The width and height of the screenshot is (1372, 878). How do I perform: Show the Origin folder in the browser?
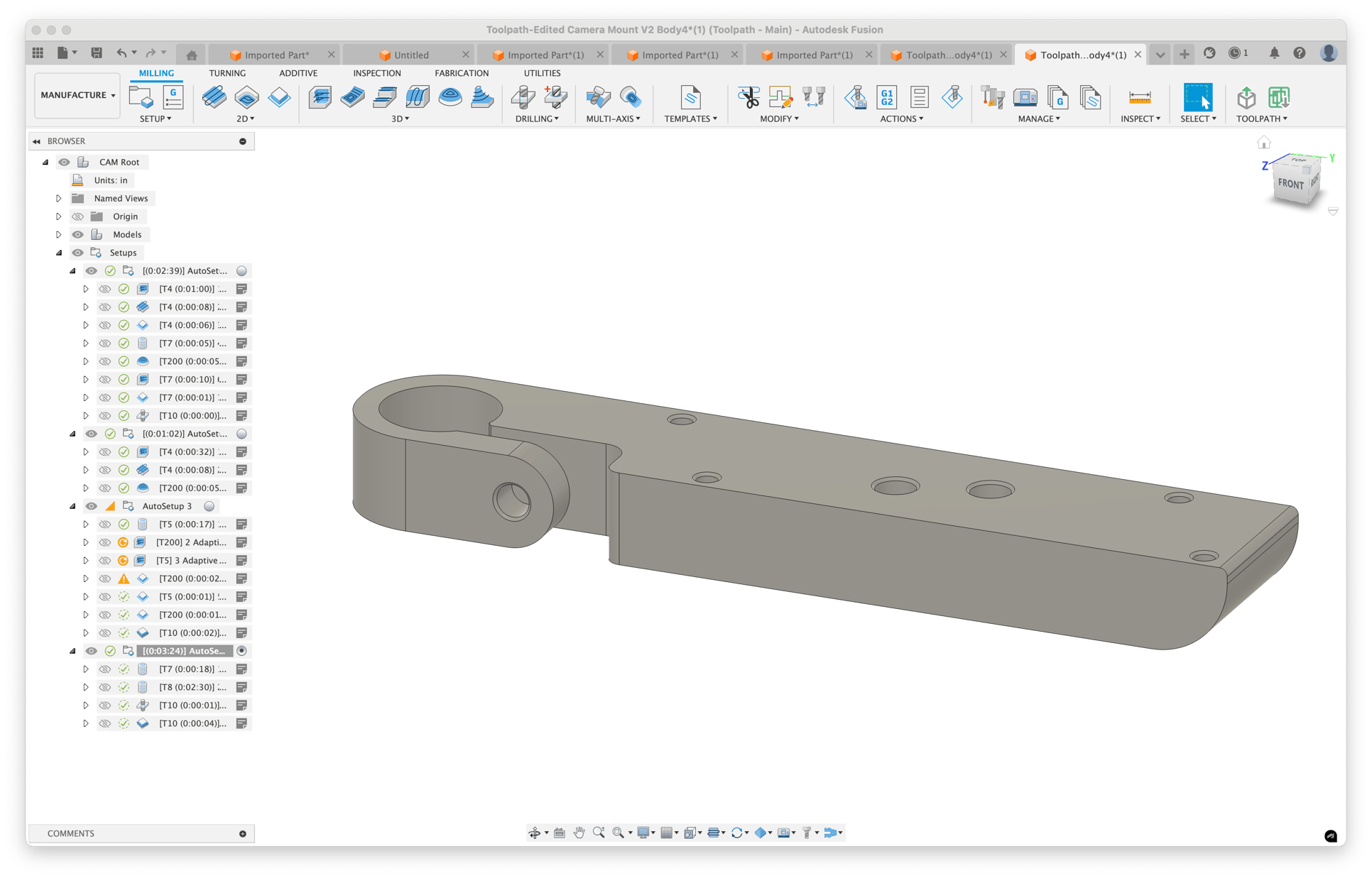[78, 216]
